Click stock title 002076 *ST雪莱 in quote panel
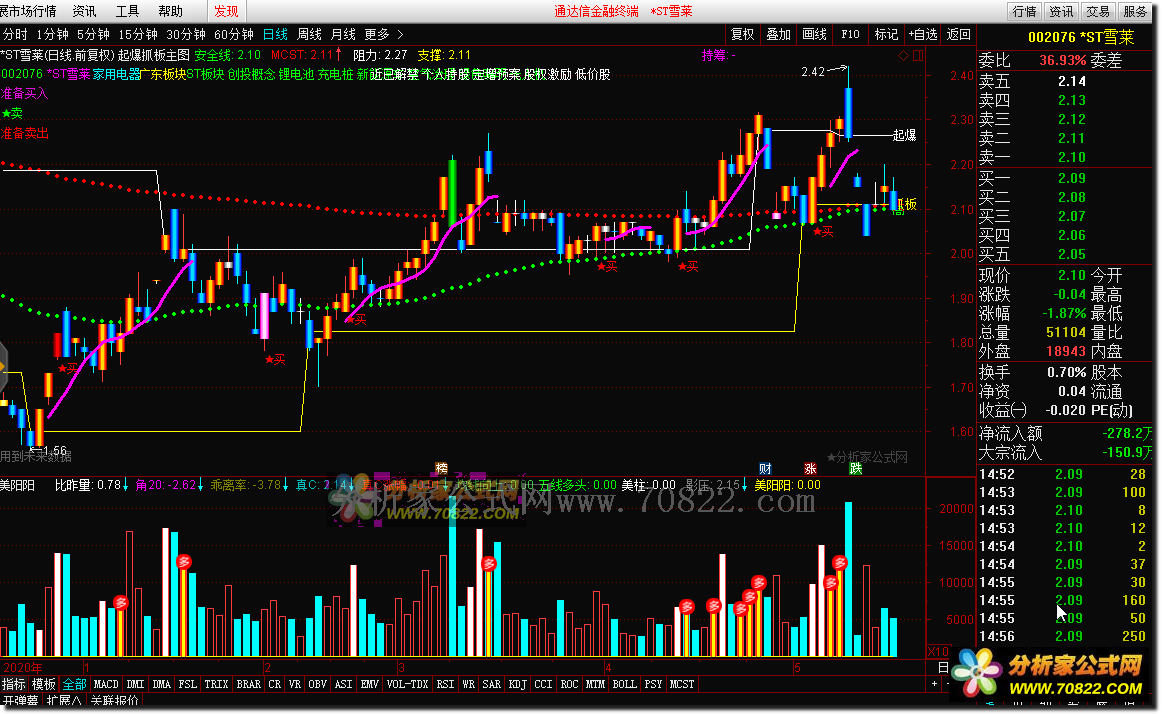Screen dimensions: 1162x714 [x=1081, y=37]
